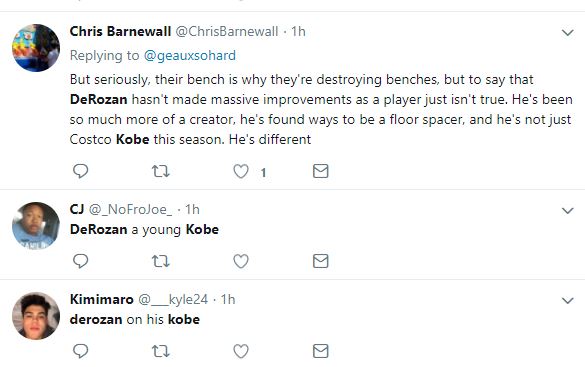Expand the options chevron on CJ's tweet
The image size is (585, 367).
click(x=567, y=211)
